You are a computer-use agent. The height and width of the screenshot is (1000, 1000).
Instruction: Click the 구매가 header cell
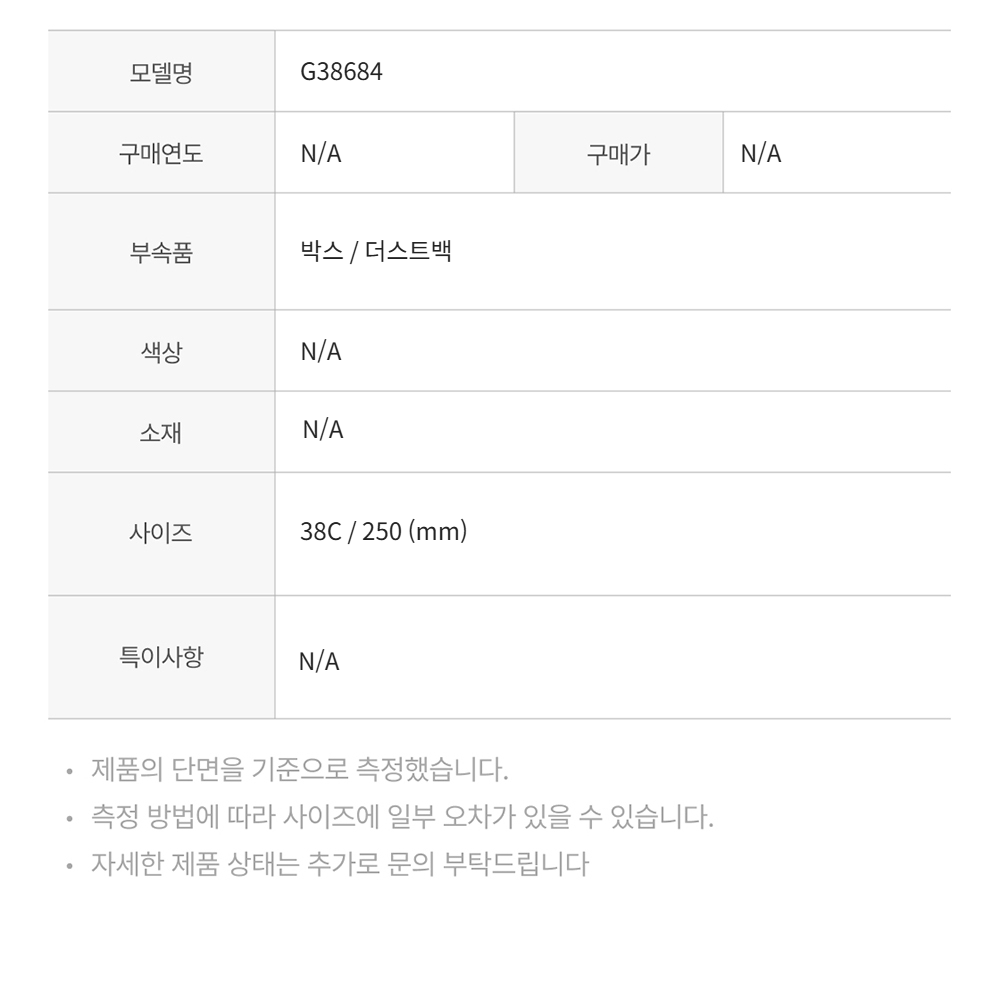coord(619,153)
